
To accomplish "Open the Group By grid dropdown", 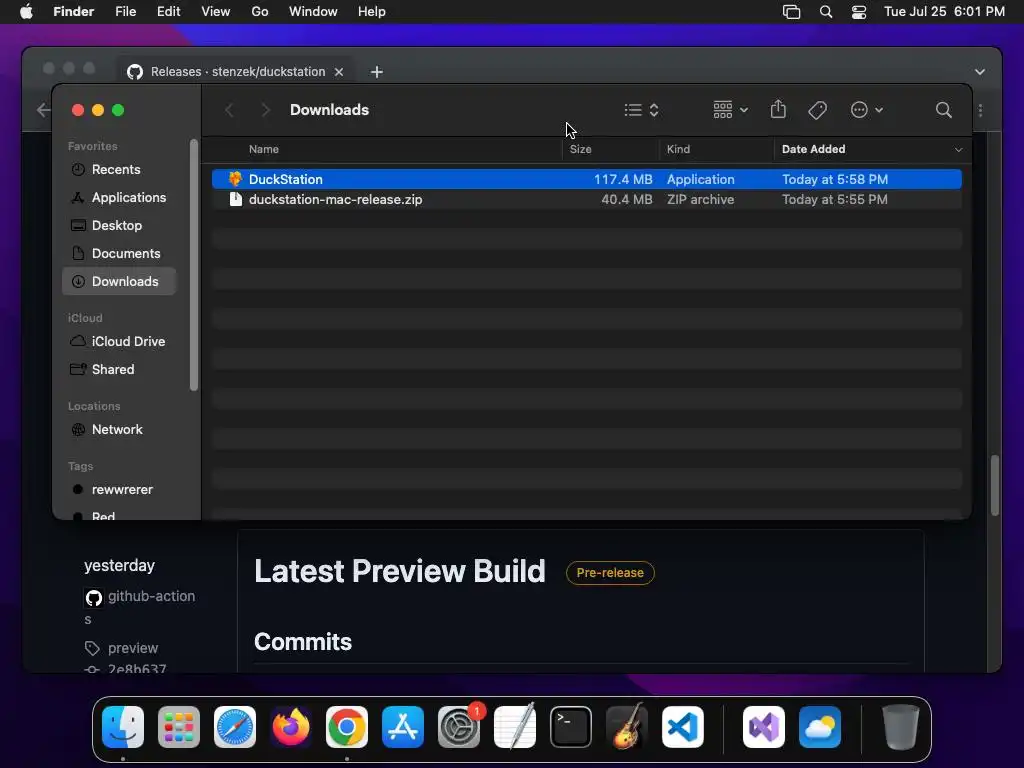I will 730,110.
